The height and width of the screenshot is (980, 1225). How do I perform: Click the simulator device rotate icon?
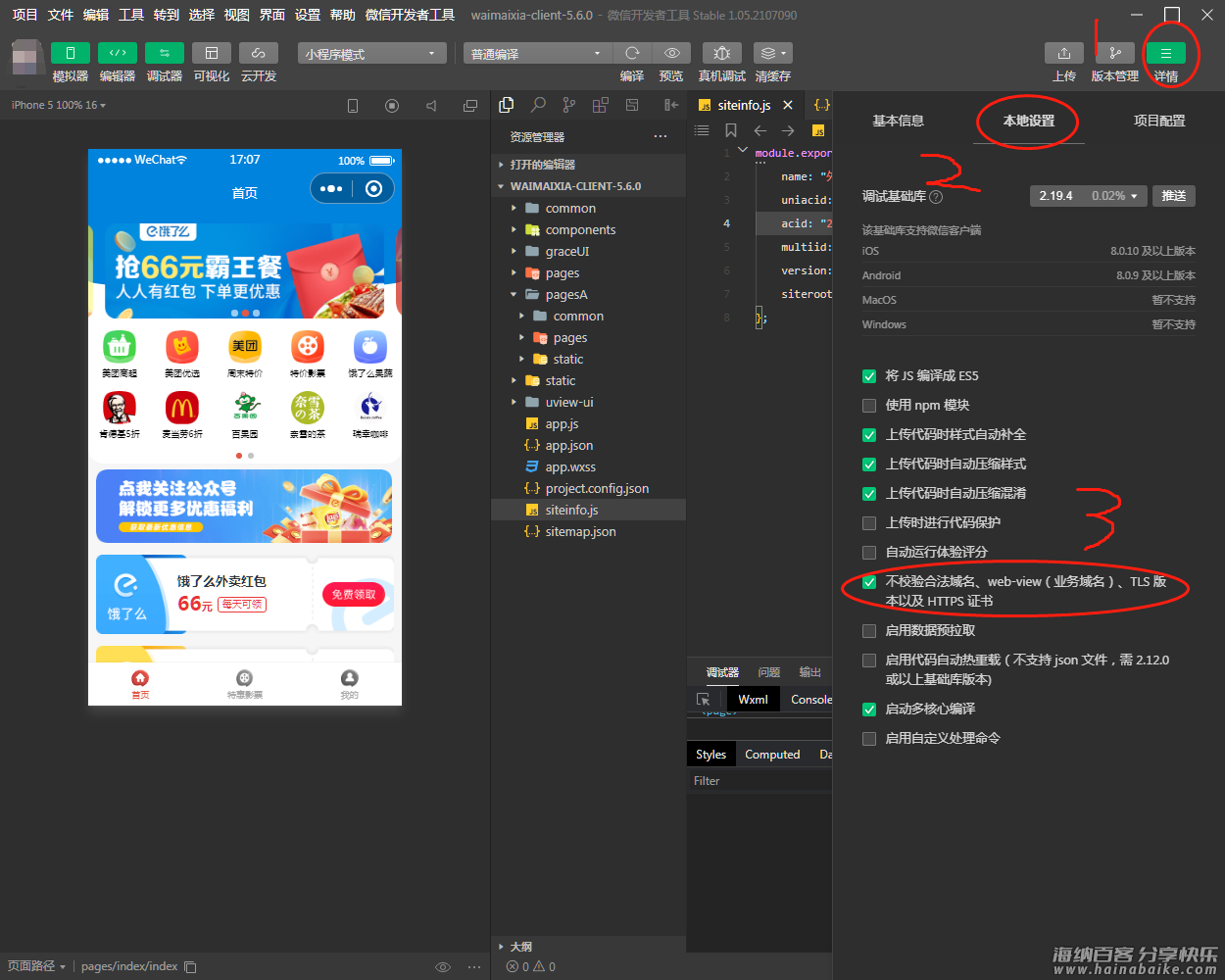(x=353, y=105)
